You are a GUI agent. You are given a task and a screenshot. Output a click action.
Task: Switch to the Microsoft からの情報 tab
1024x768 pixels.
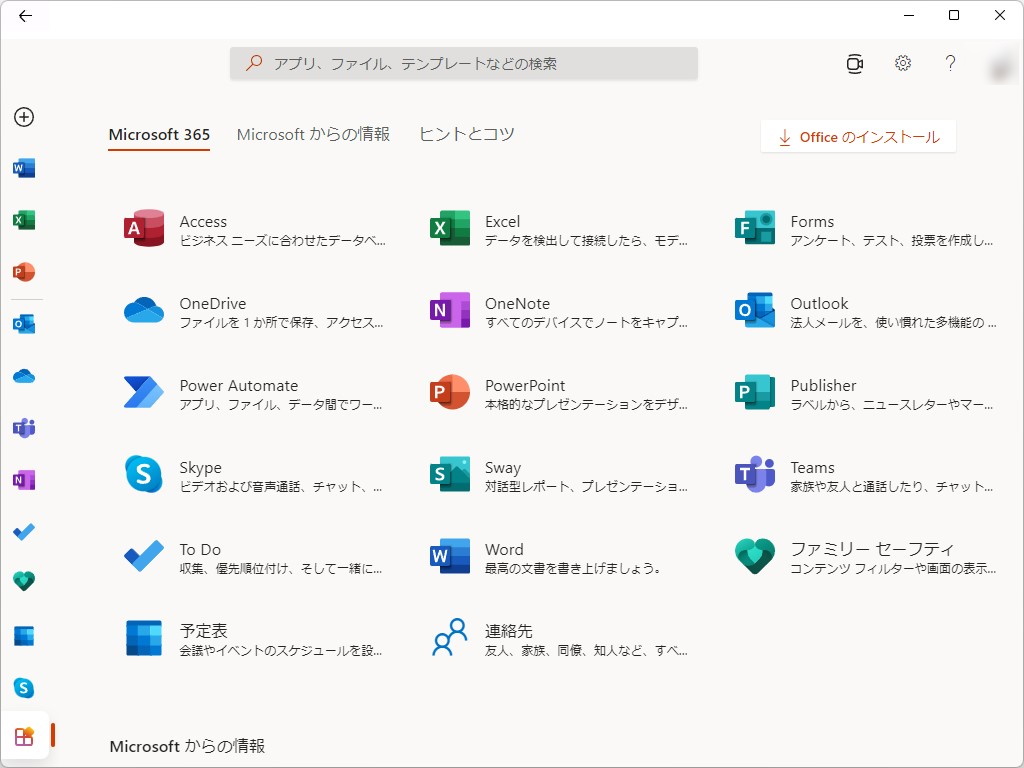click(x=313, y=133)
